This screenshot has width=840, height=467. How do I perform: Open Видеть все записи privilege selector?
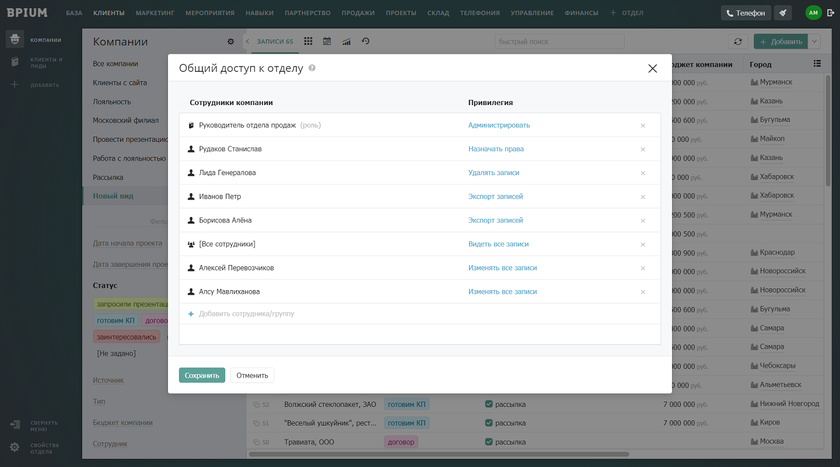point(498,244)
